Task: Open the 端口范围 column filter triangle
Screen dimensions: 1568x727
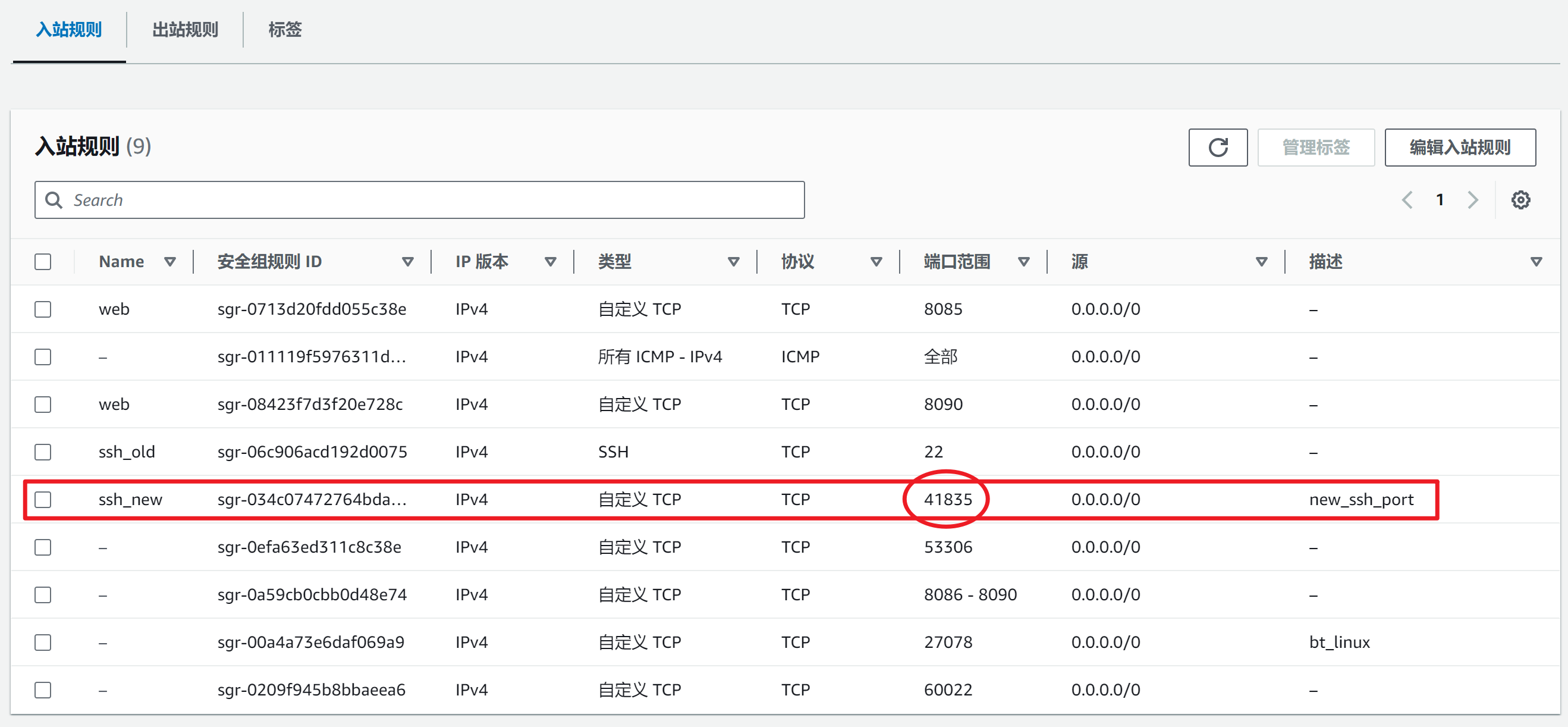Action: (1023, 262)
